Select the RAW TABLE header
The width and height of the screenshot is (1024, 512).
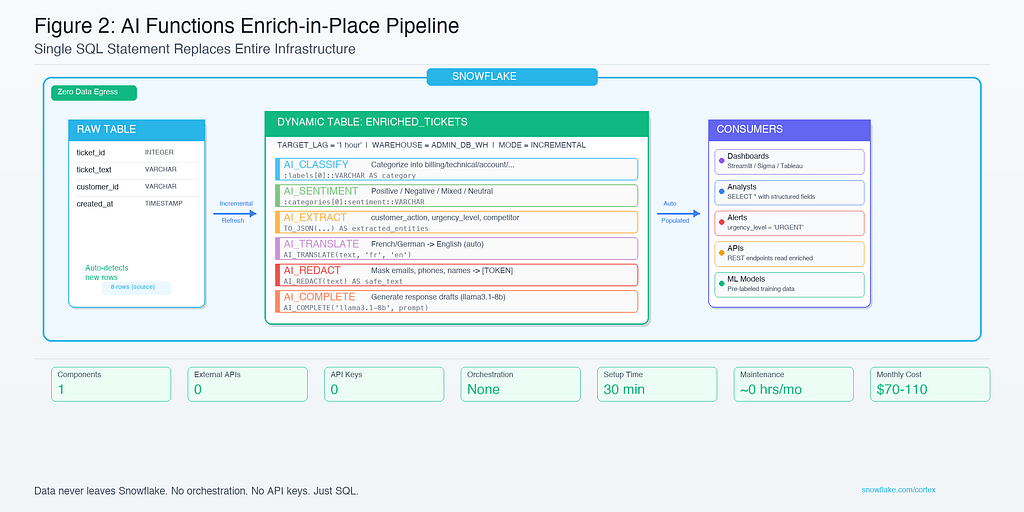point(136,129)
